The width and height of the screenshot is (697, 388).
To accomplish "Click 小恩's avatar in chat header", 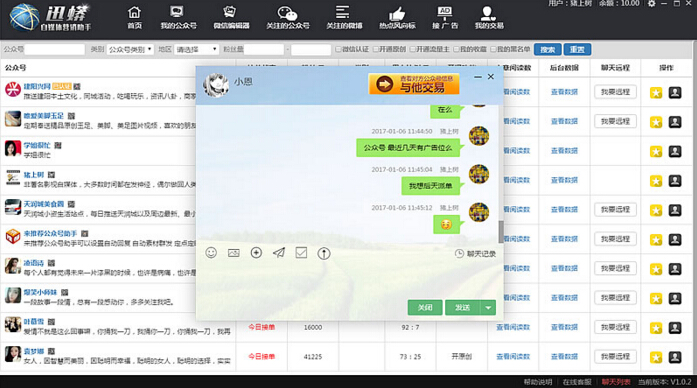I will tap(216, 85).
